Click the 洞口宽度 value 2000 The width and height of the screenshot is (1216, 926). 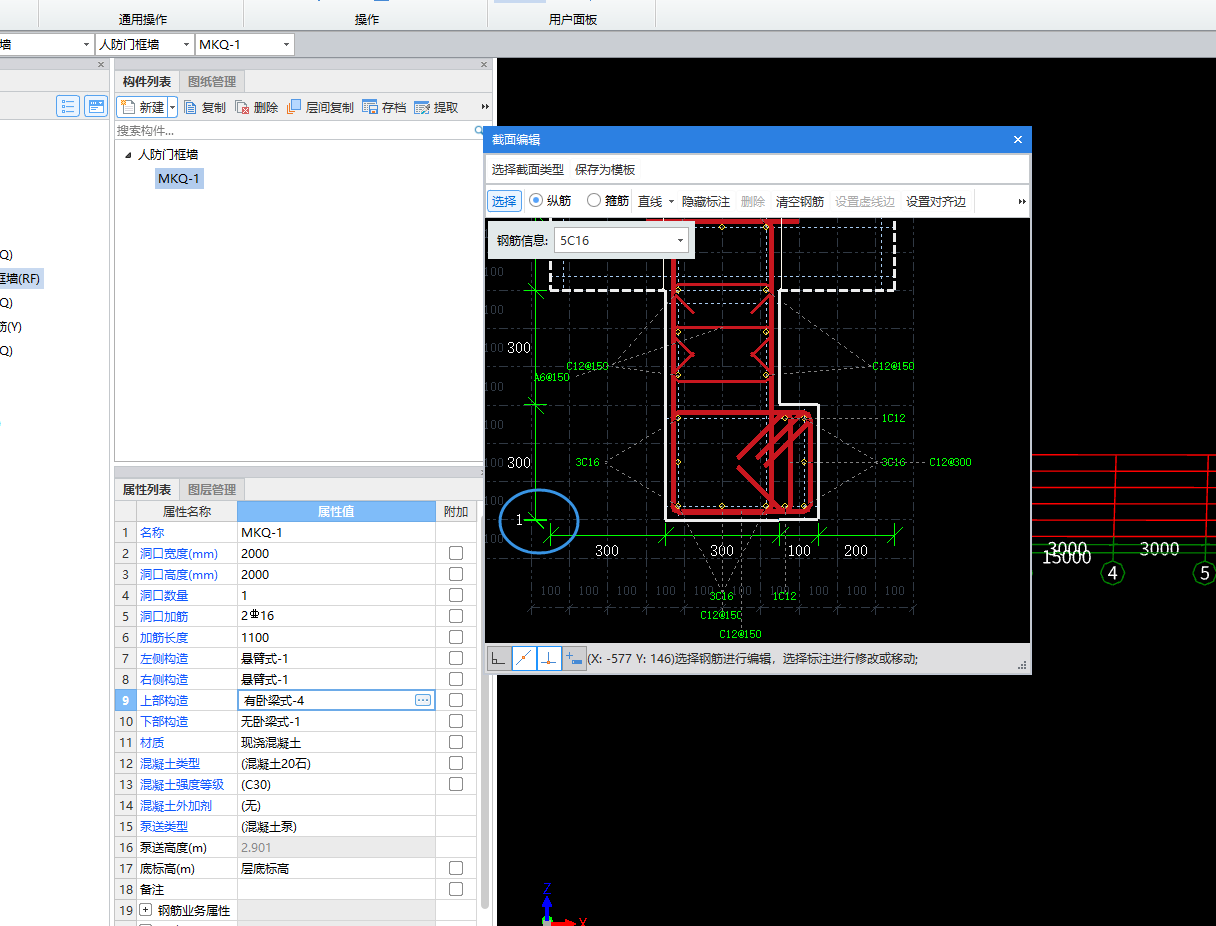[336, 553]
